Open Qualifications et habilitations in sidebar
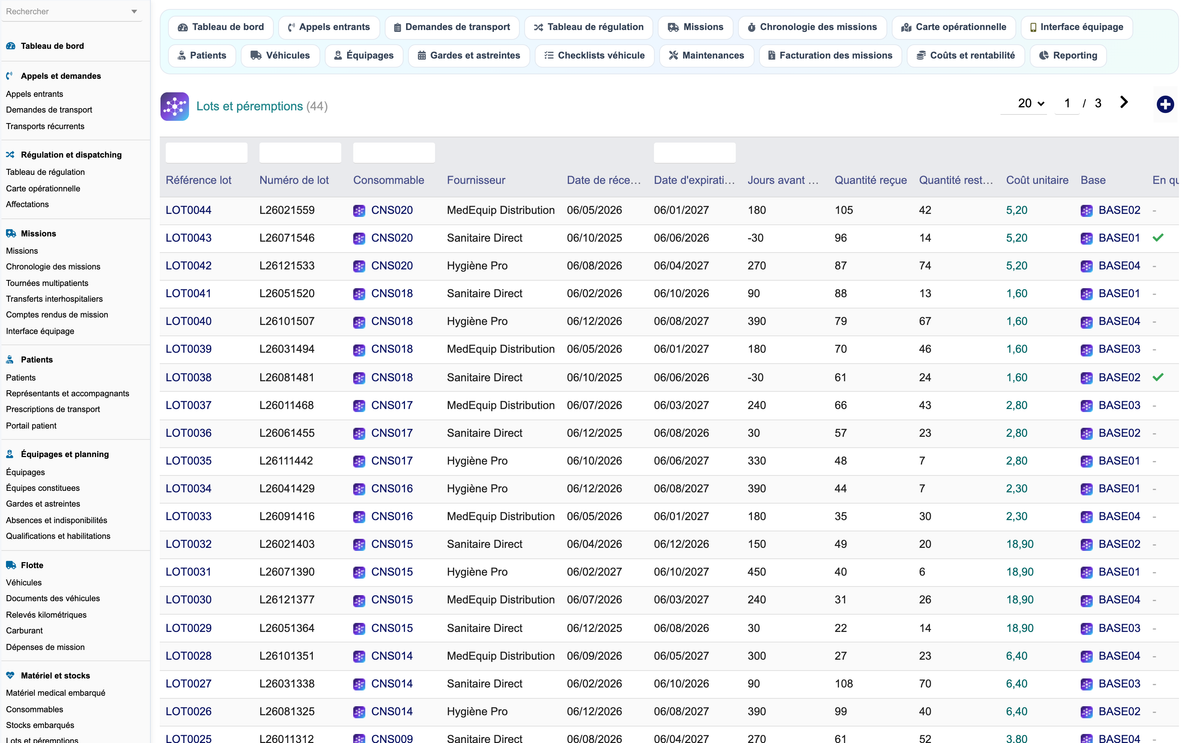The image size is (1200, 743). (x=58, y=536)
